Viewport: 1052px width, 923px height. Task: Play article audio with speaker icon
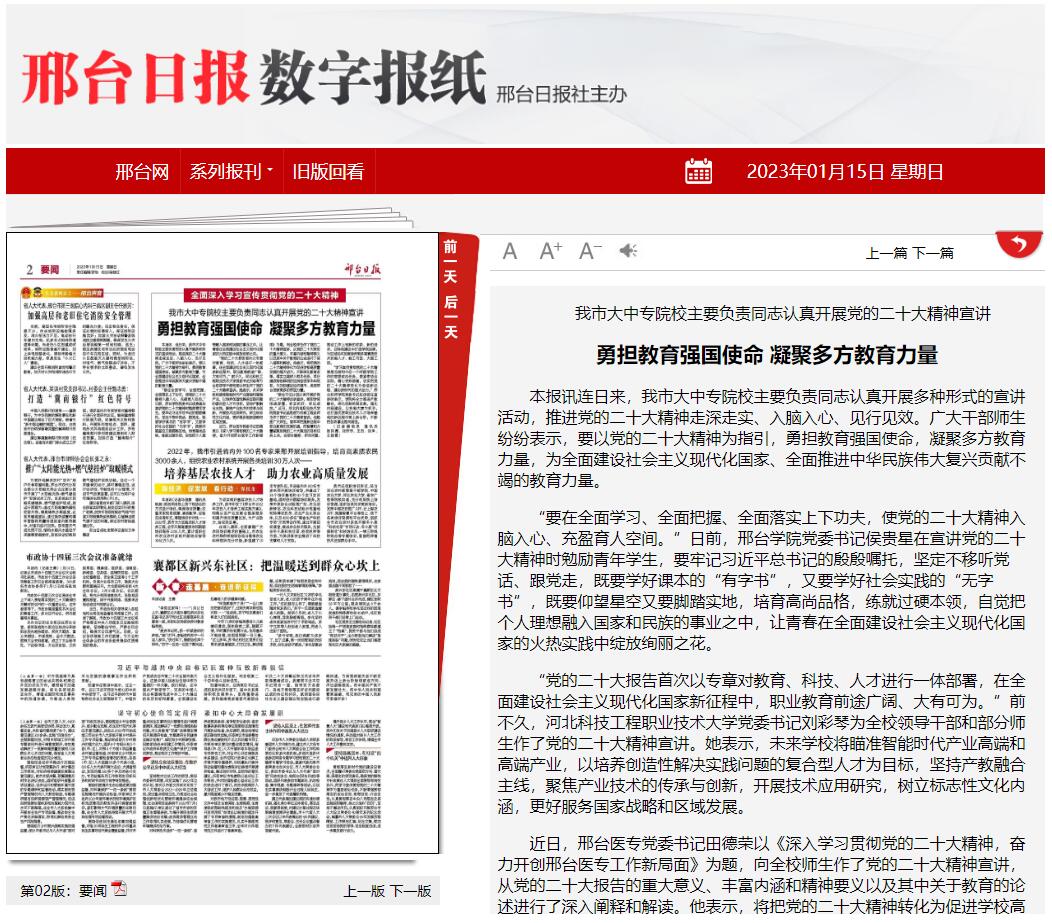[x=628, y=251]
